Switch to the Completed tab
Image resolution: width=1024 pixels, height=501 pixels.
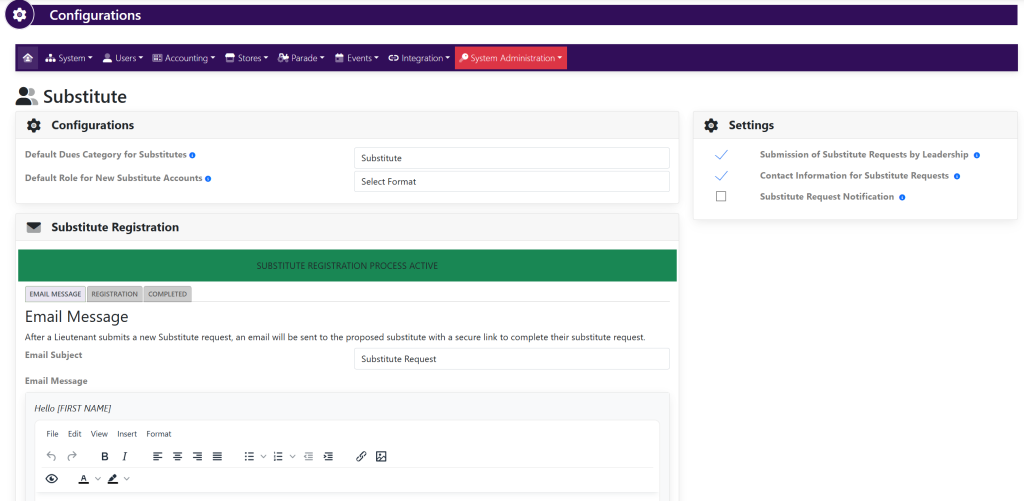(167, 294)
